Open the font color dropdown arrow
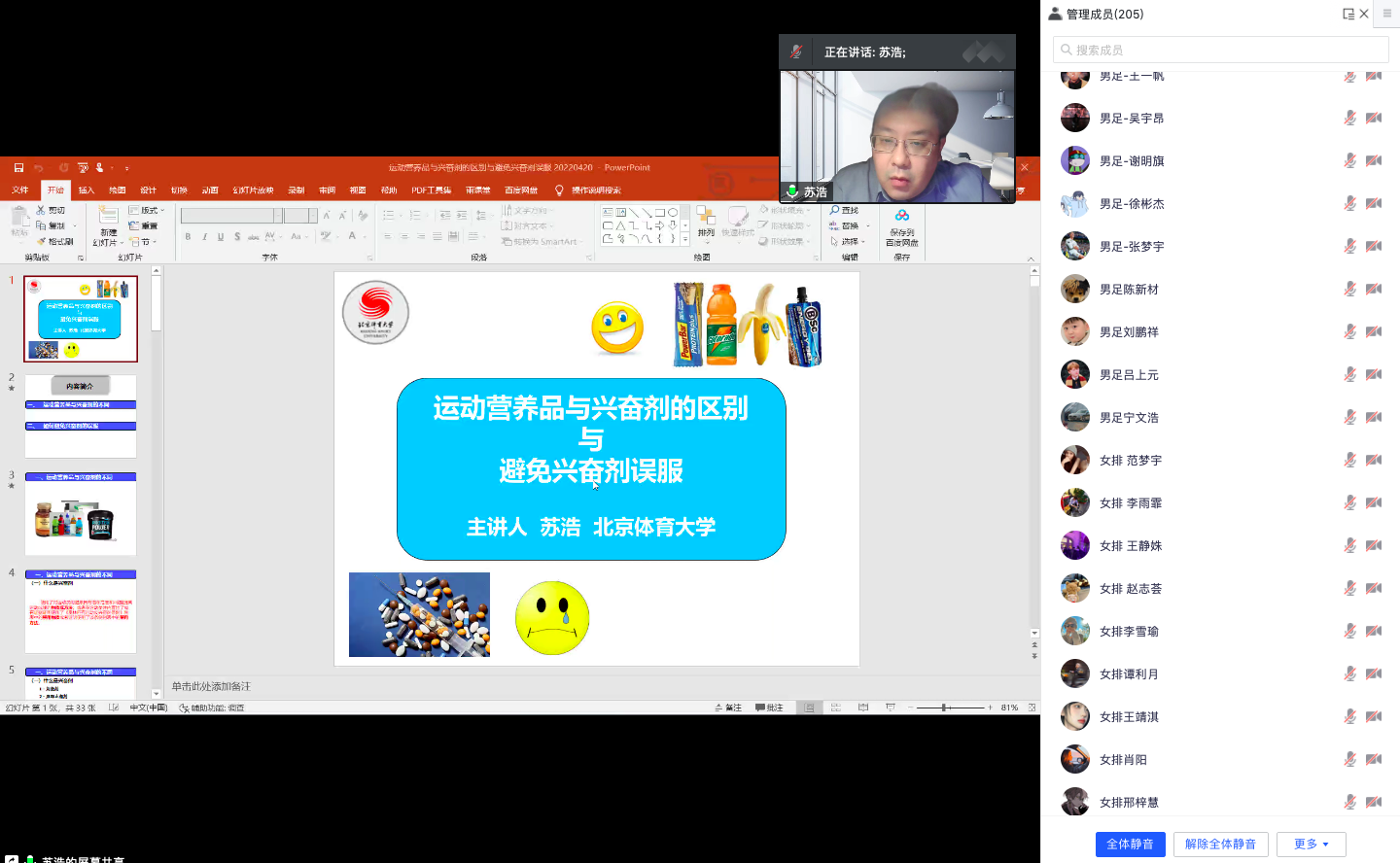This screenshot has width=1400, height=863. [x=365, y=236]
